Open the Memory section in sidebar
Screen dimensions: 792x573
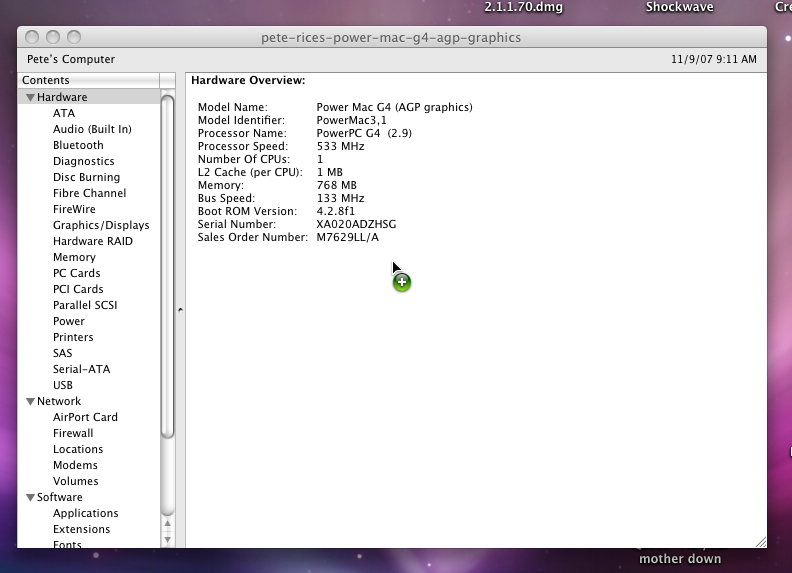click(74, 257)
